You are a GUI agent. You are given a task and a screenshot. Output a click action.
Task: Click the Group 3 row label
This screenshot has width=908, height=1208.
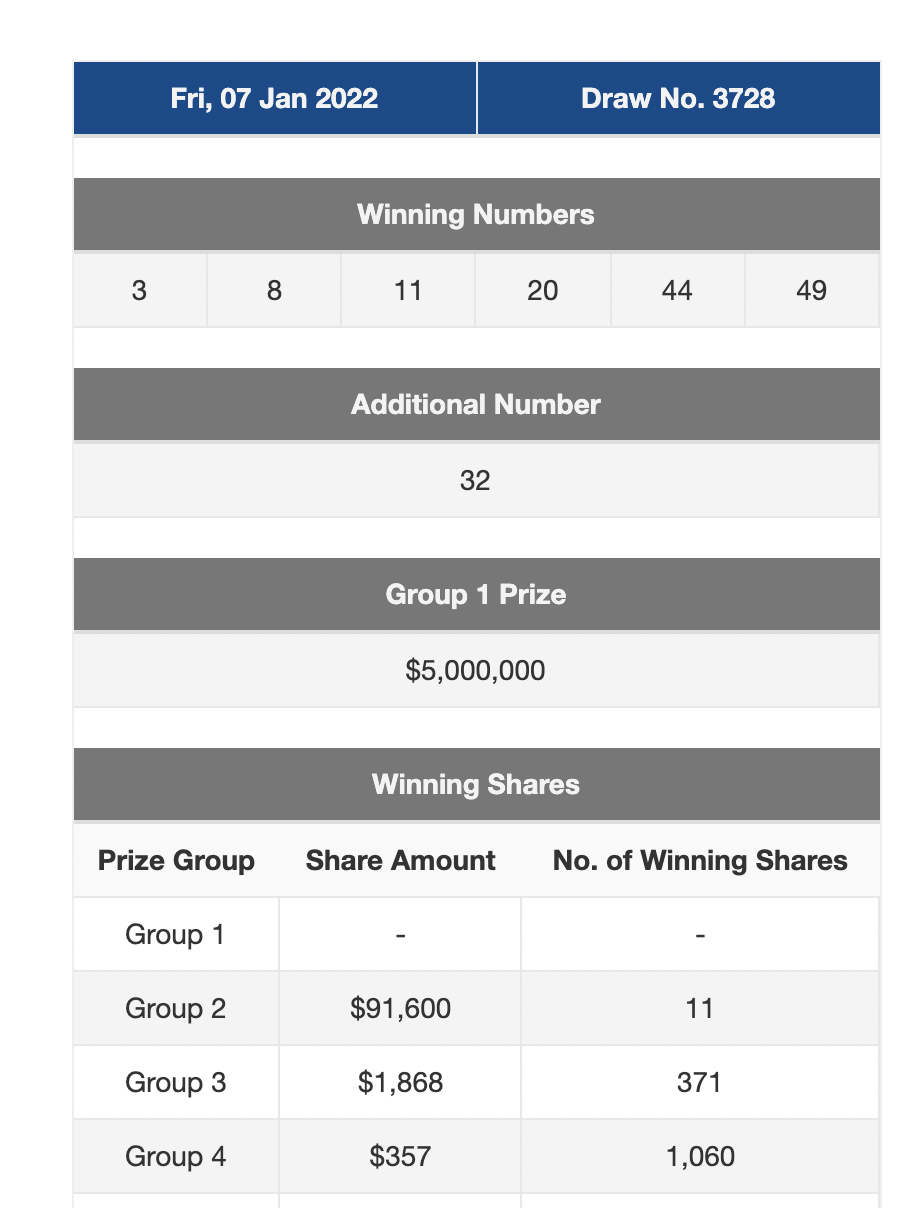coord(176,1082)
